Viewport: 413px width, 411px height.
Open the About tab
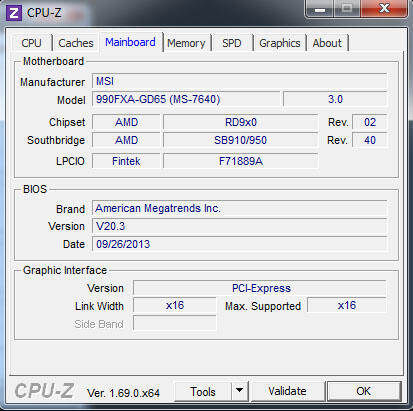pyautogui.click(x=327, y=43)
